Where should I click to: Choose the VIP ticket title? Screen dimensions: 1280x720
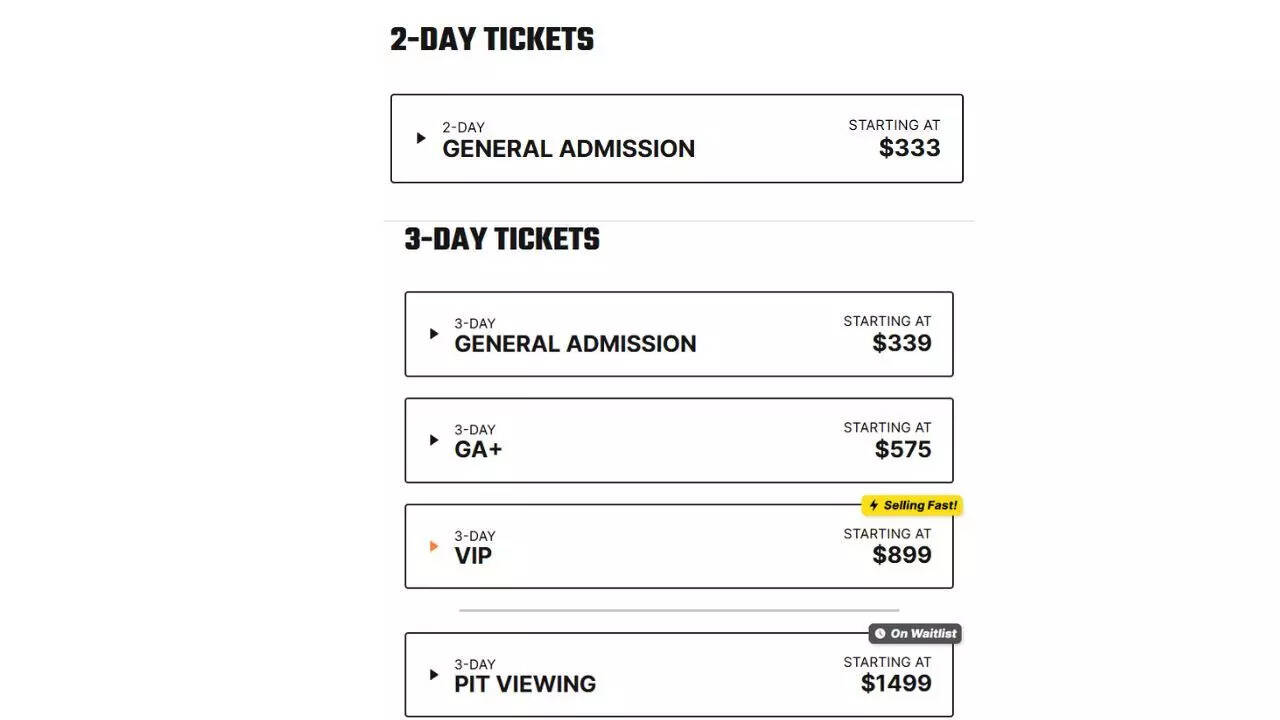coord(473,556)
